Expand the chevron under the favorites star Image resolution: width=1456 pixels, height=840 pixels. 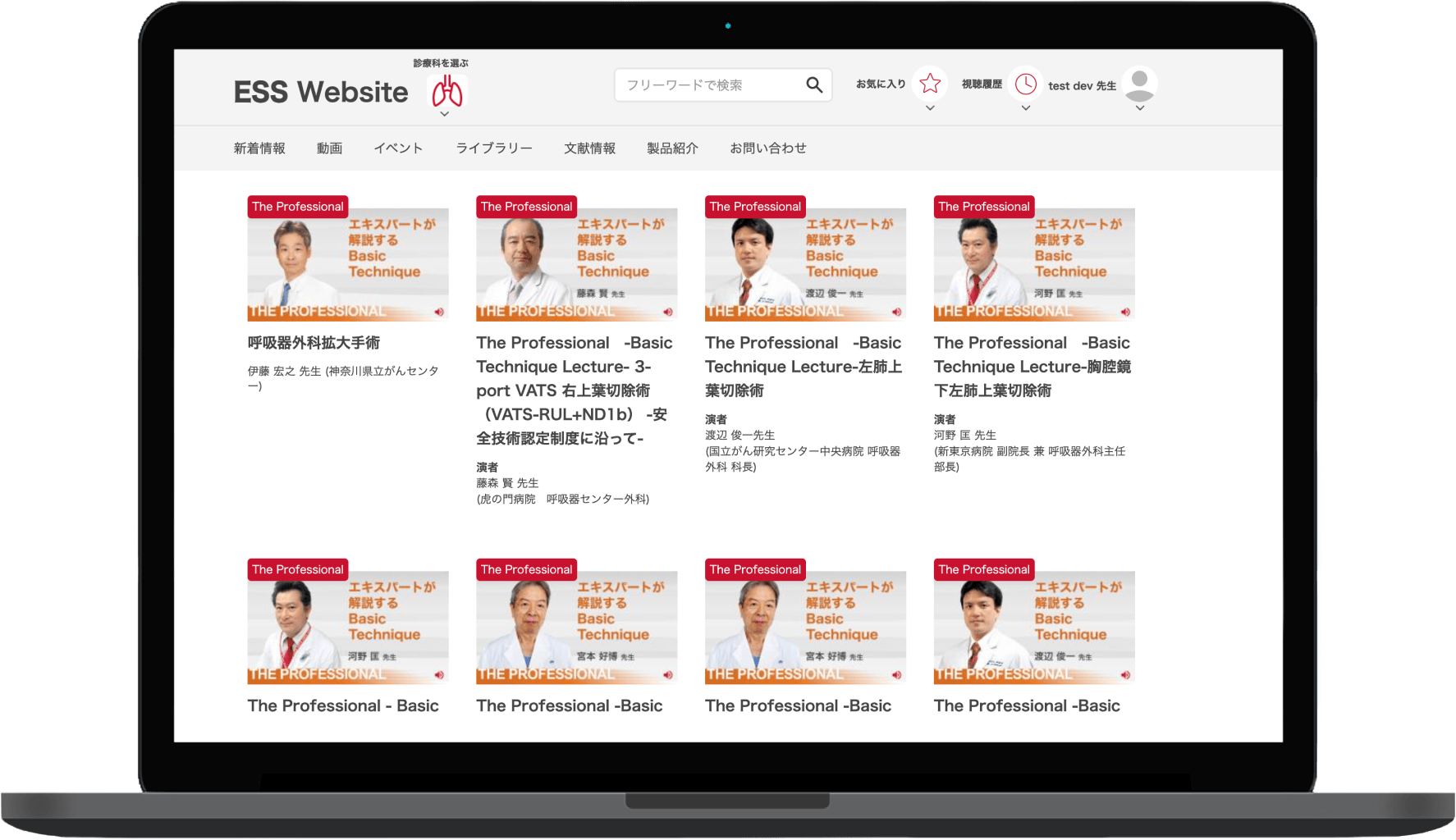[x=930, y=108]
